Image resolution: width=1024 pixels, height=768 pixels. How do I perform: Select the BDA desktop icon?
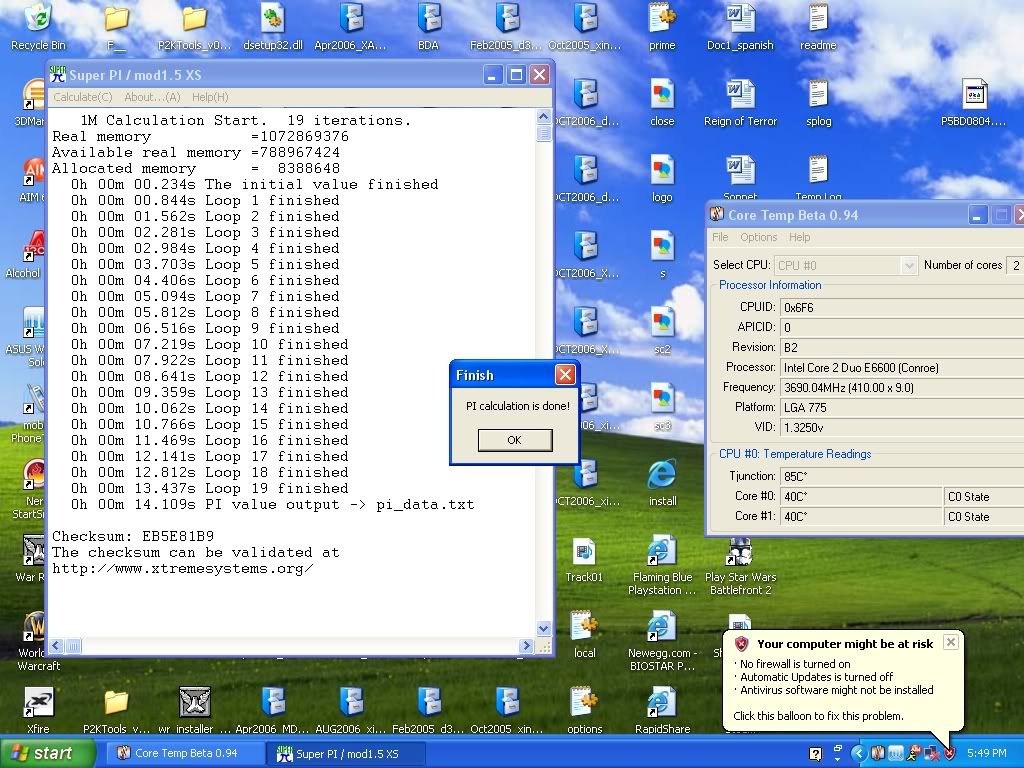[428, 27]
